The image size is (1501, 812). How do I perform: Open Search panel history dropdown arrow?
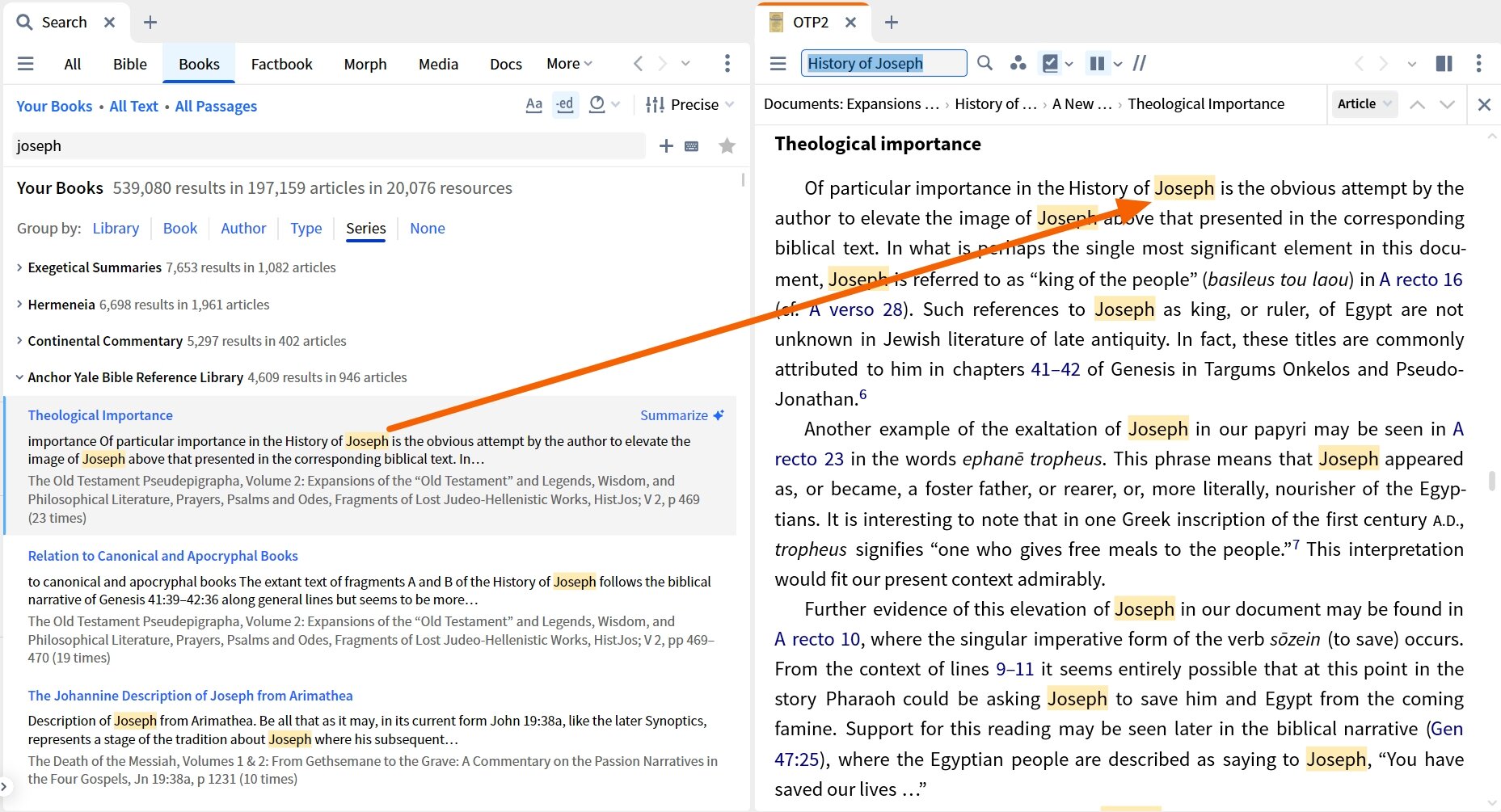coord(685,64)
